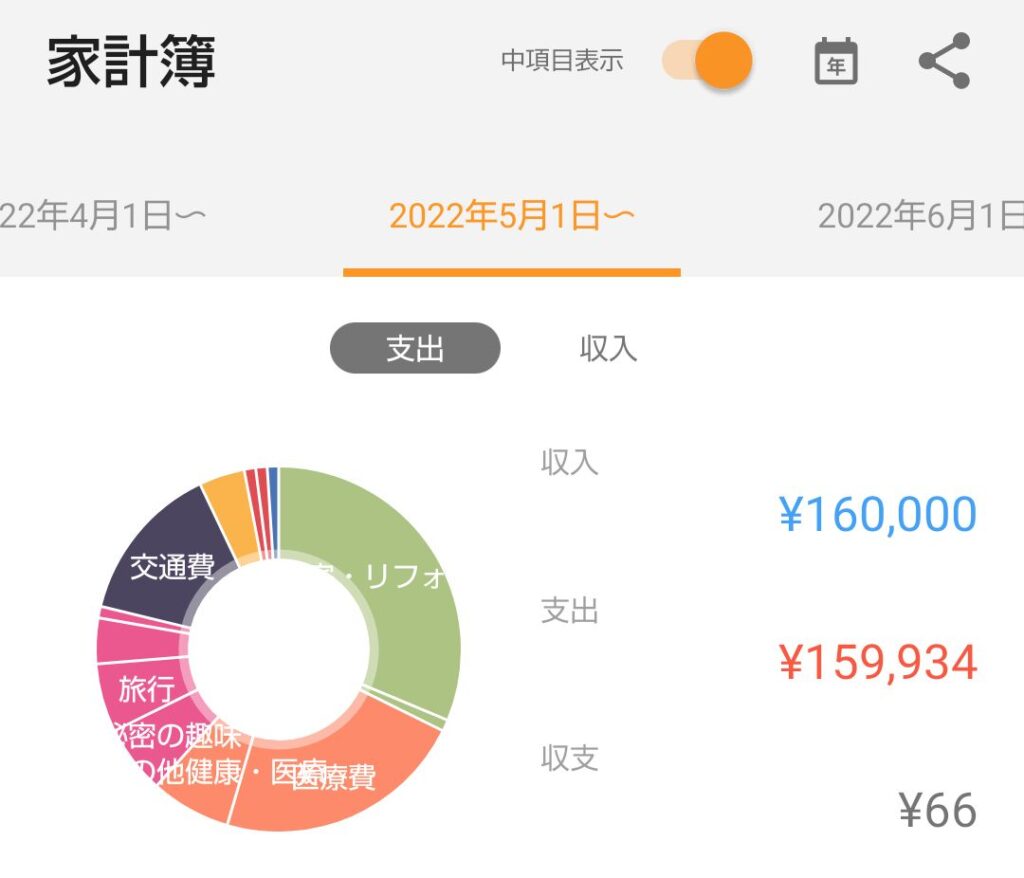
Task: Tap the ¥66 balance amount
Action: (x=937, y=810)
